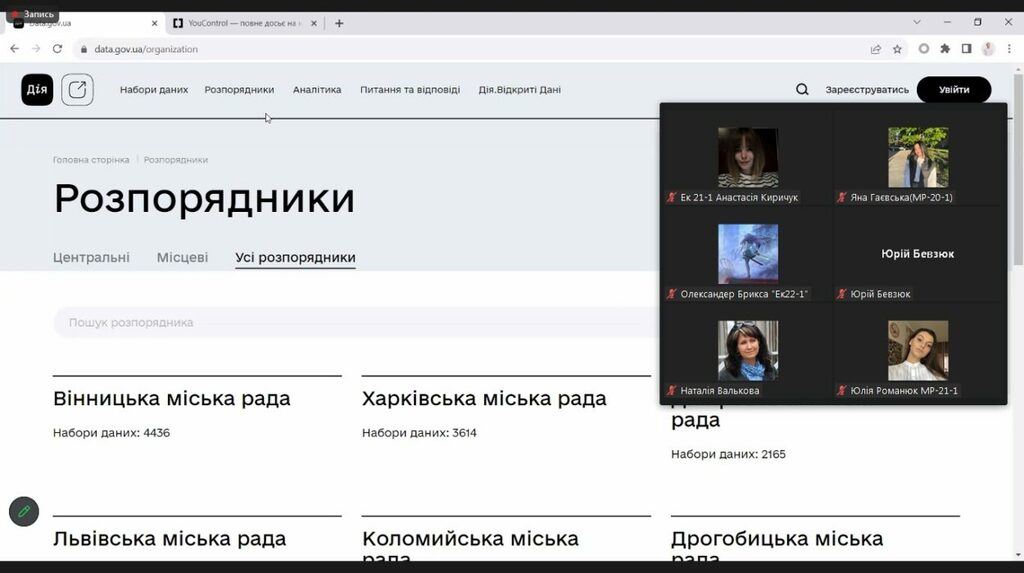Bookmark this page with the star icon

[897, 49]
